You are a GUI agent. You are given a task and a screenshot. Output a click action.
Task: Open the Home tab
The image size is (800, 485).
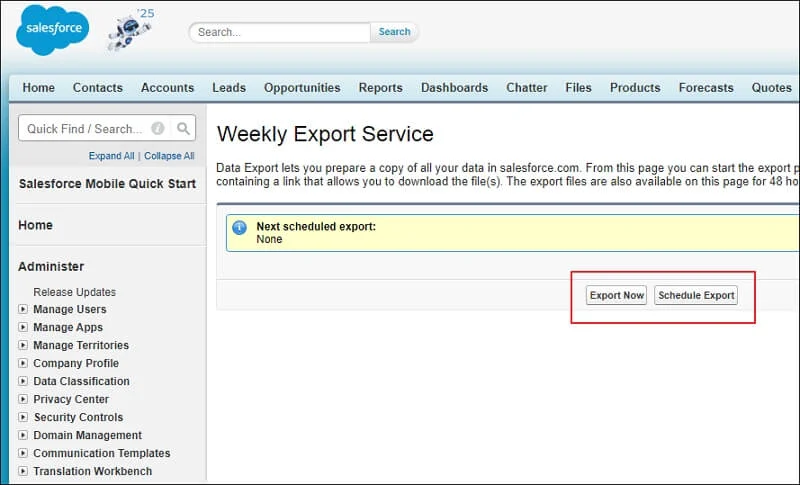point(38,88)
